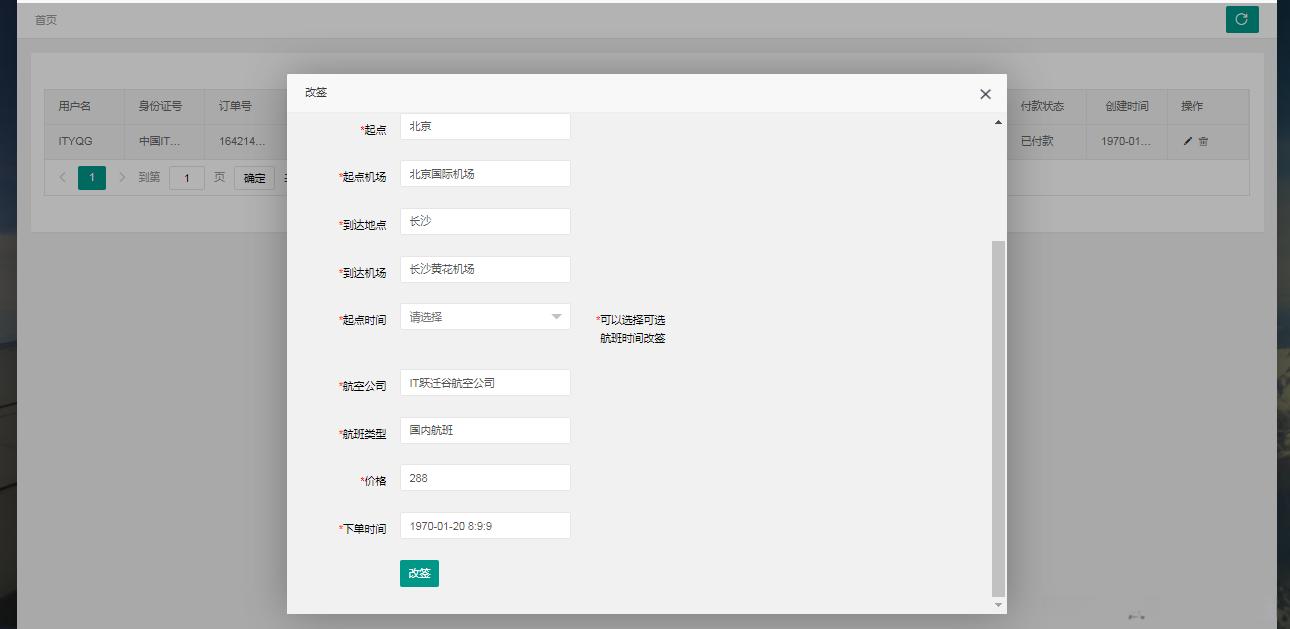Select page 1 in the pagination bar
The width and height of the screenshot is (1290, 629).
(92, 176)
